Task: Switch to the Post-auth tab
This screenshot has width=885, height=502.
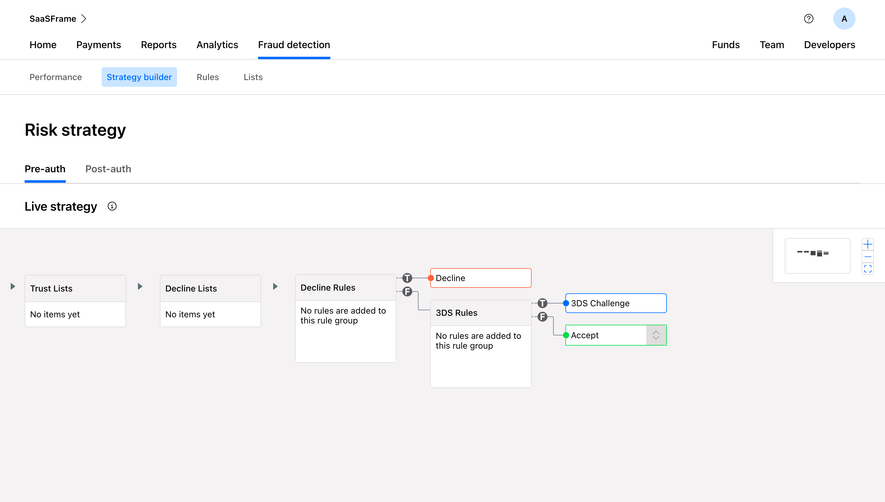Action: [x=108, y=169]
